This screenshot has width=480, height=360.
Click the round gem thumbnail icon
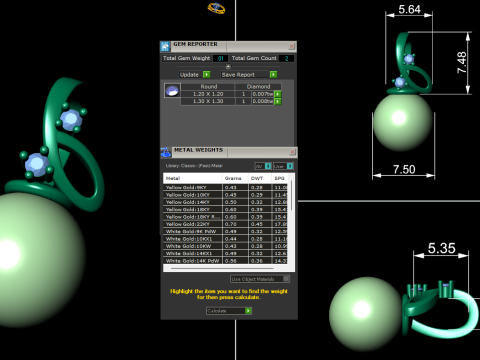coord(172,90)
